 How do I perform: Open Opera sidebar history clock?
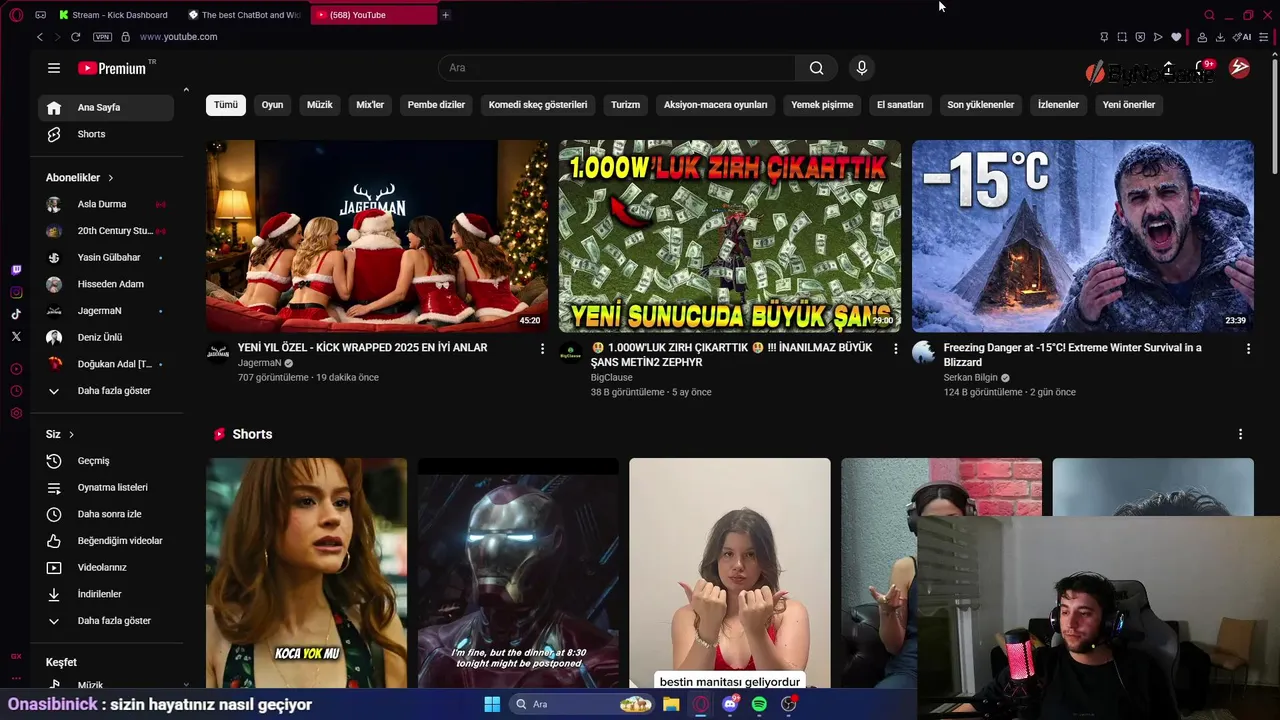tap(16, 391)
